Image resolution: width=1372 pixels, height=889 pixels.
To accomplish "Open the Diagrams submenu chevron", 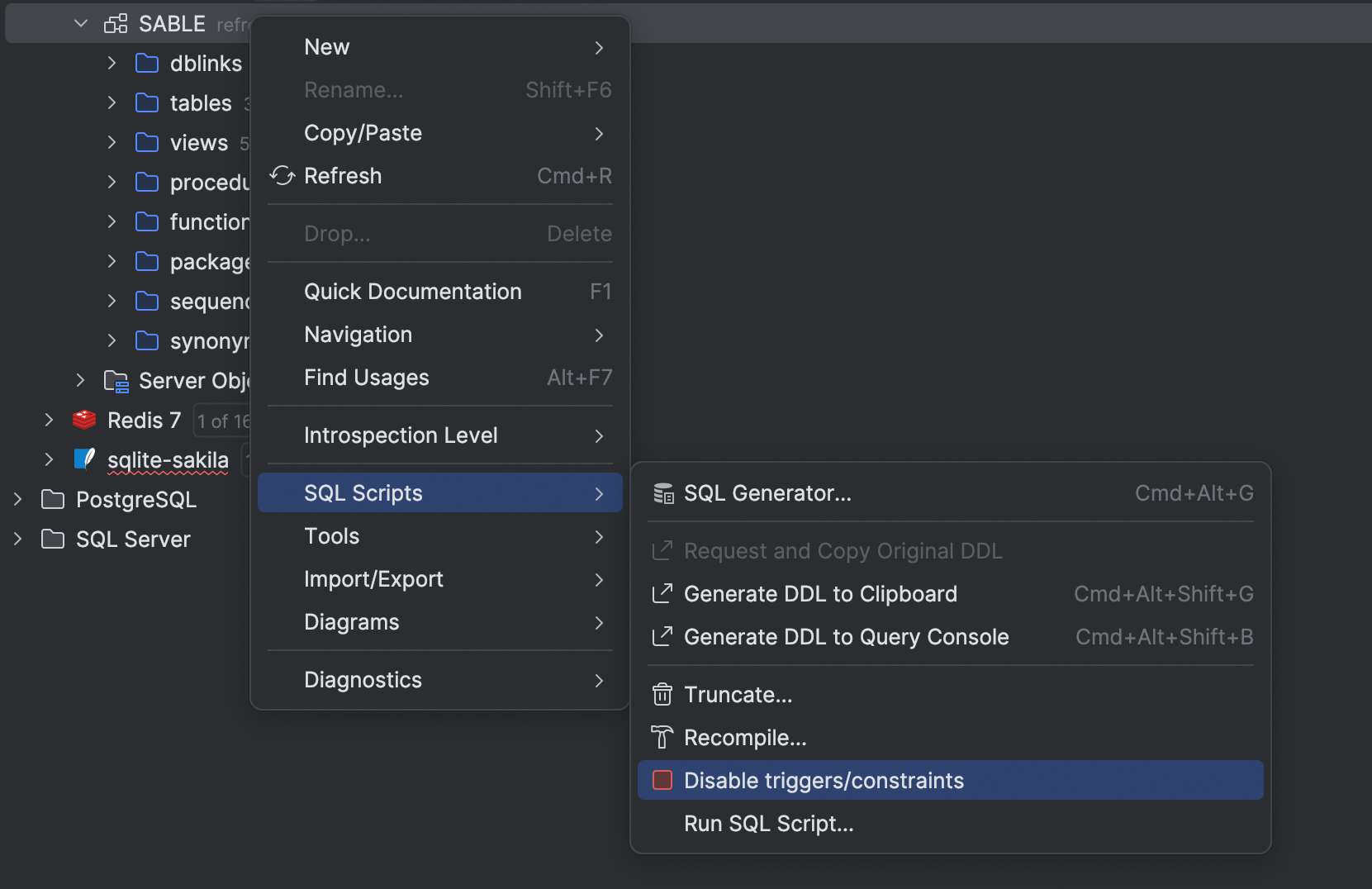I will 599,624.
